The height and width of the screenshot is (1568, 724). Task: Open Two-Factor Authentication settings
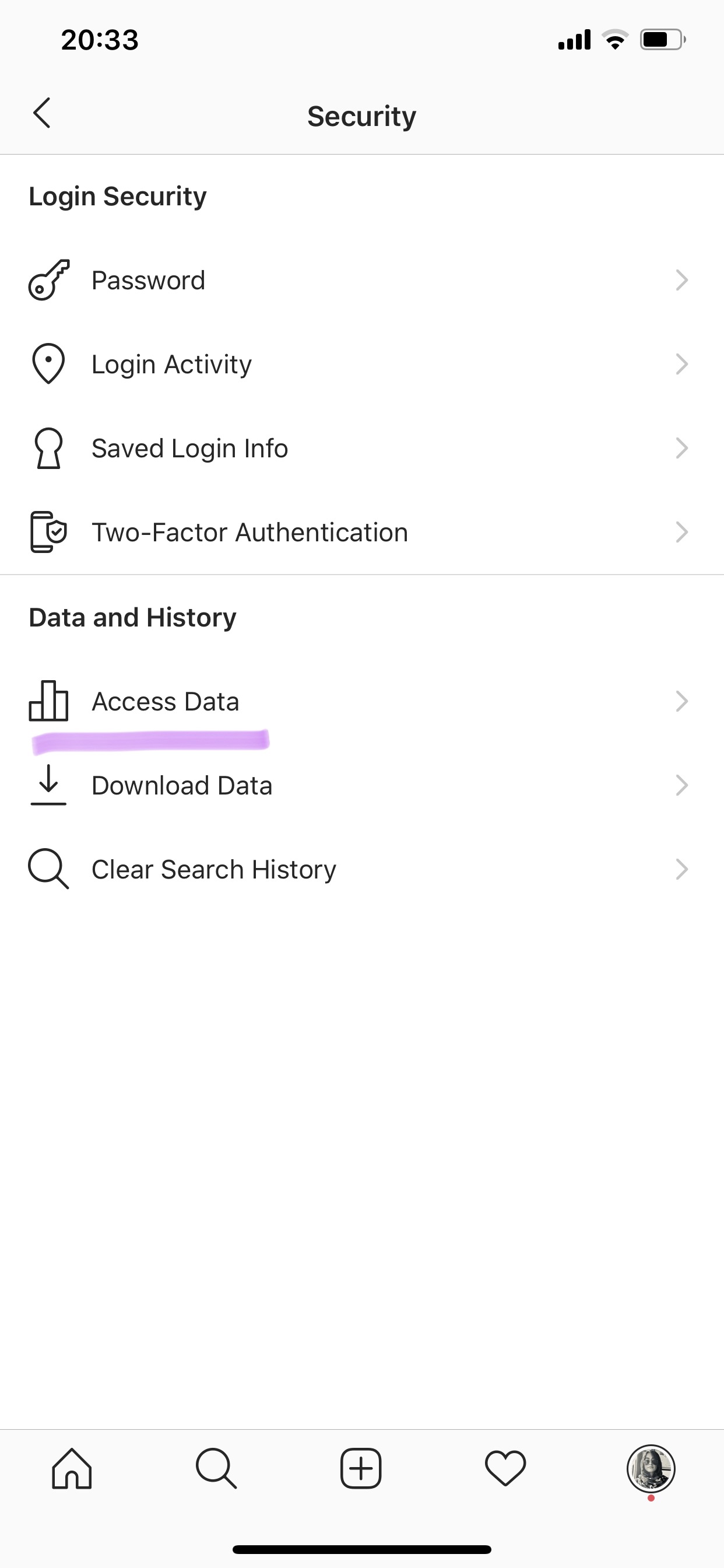tap(249, 532)
